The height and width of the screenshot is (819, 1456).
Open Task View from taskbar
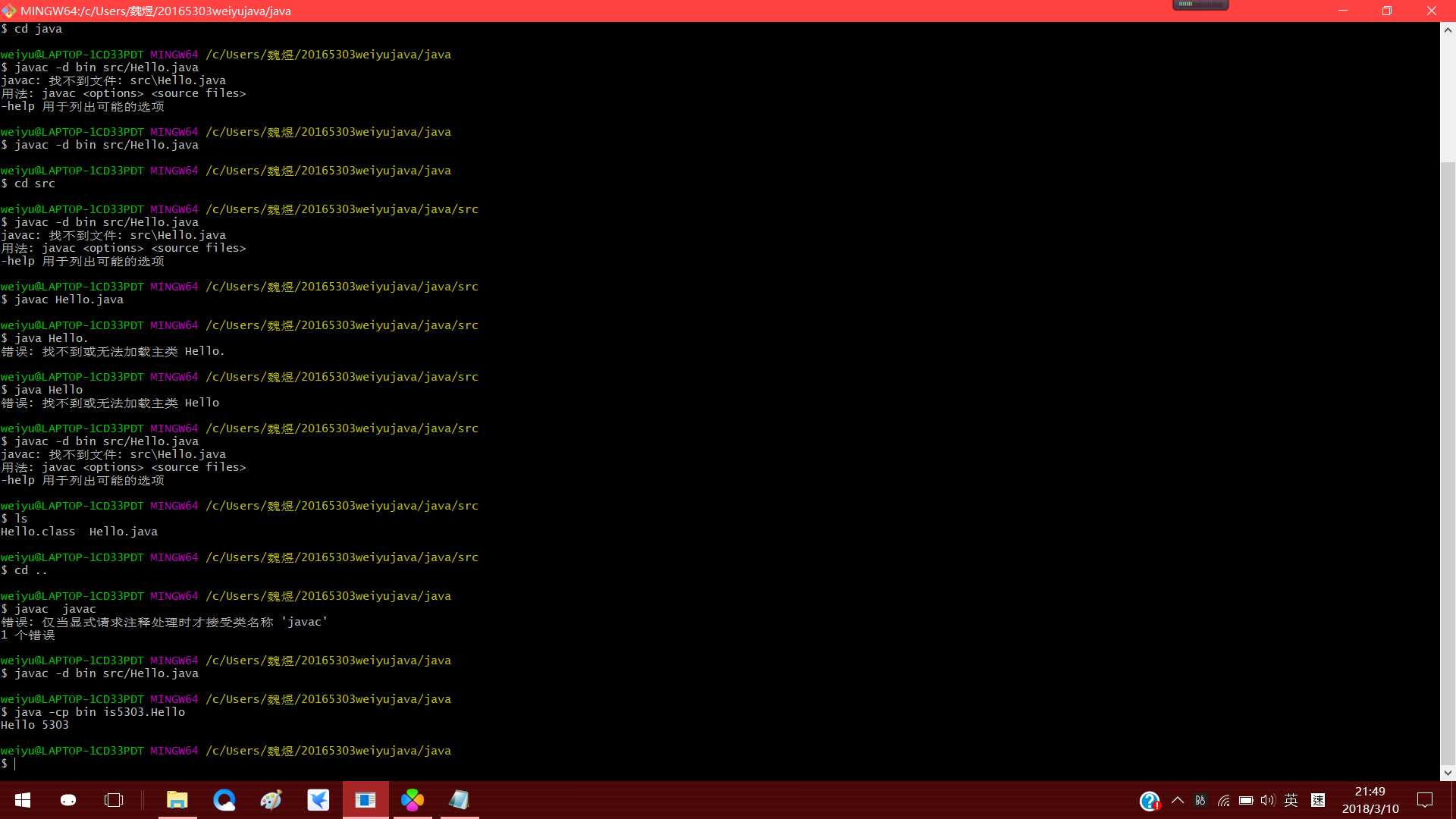point(114,800)
